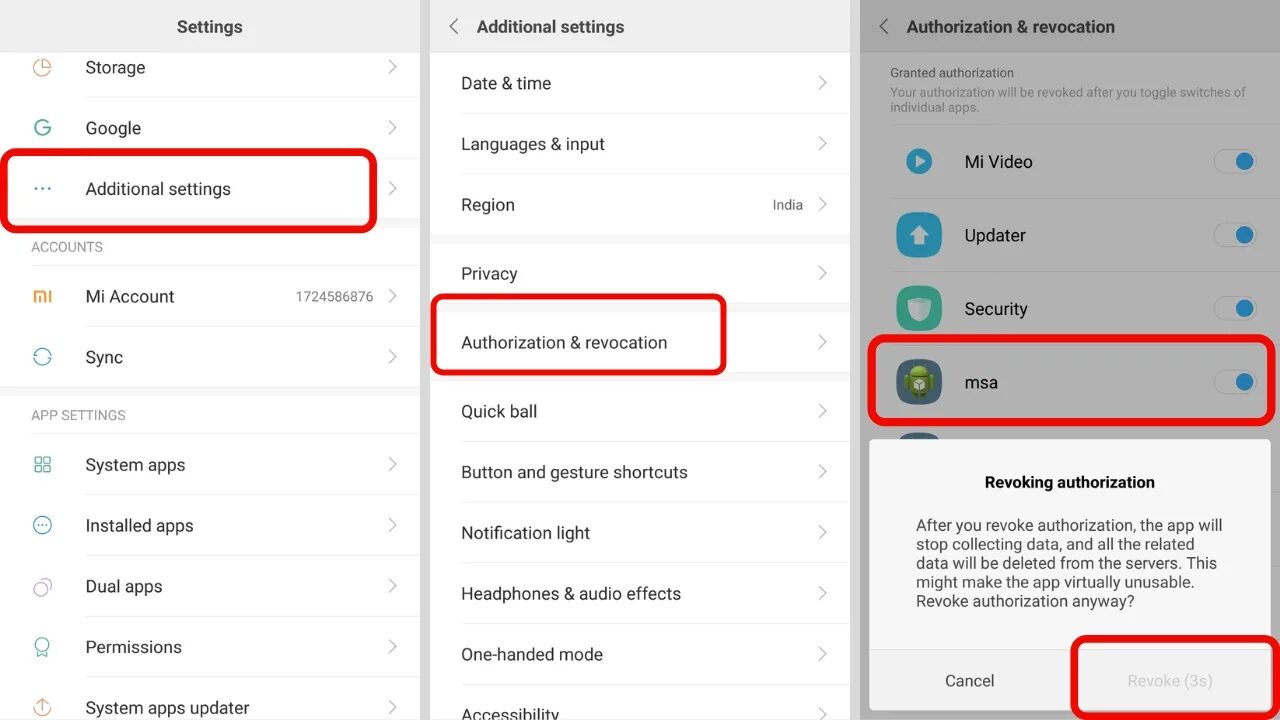Tap the System apps updater label
Screen dimensions: 1280x720
point(168,708)
